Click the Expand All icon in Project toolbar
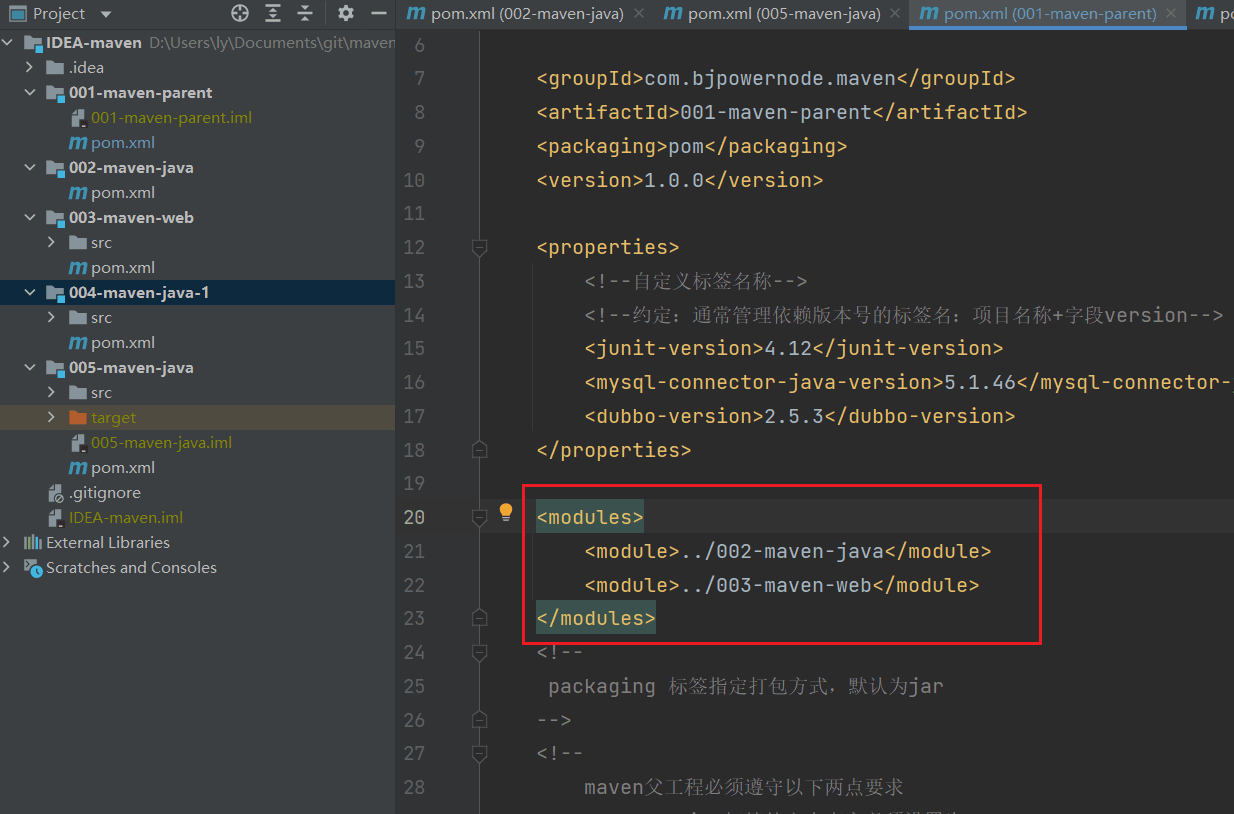This screenshot has width=1234, height=814. point(273,14)
